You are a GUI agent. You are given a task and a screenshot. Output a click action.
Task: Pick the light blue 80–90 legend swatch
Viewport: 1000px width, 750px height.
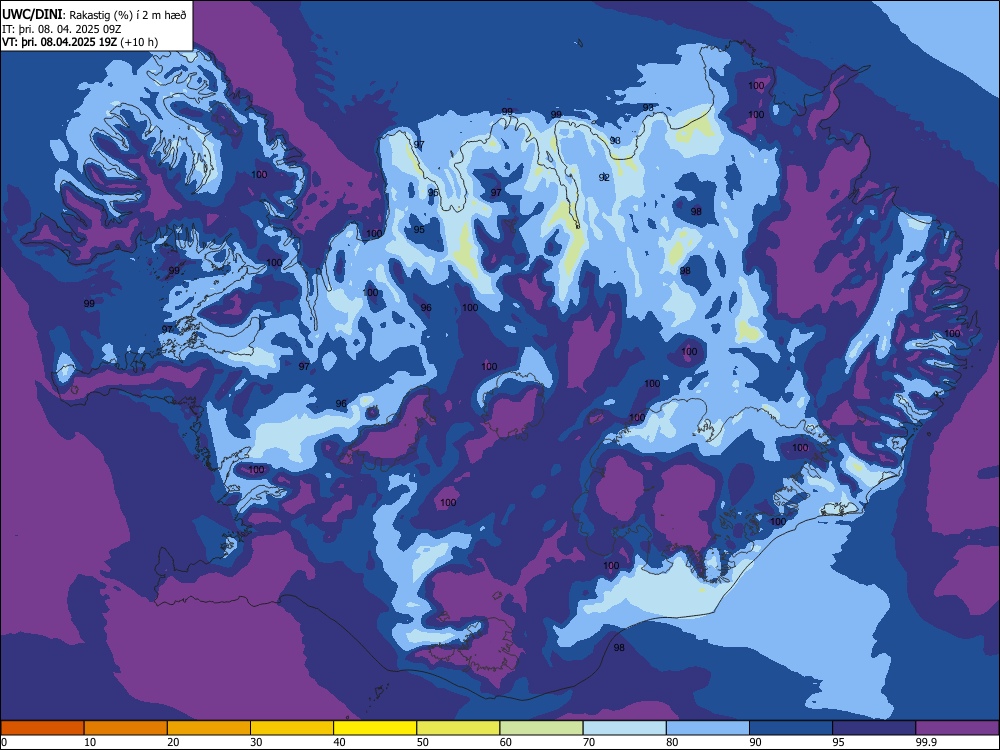[x=708, y=728]
